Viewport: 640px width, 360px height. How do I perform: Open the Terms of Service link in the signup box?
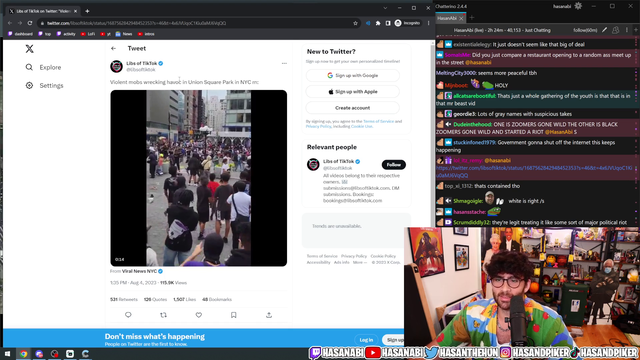[x=378, y=121]
